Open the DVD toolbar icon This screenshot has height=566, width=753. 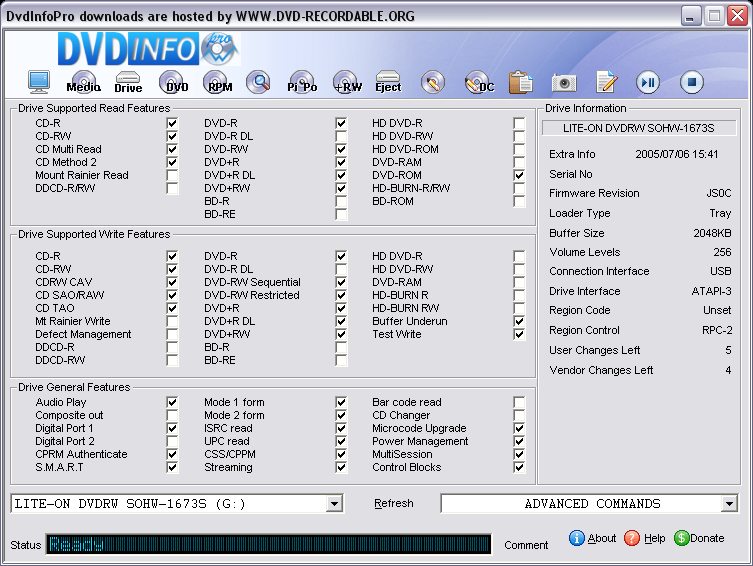172,82
